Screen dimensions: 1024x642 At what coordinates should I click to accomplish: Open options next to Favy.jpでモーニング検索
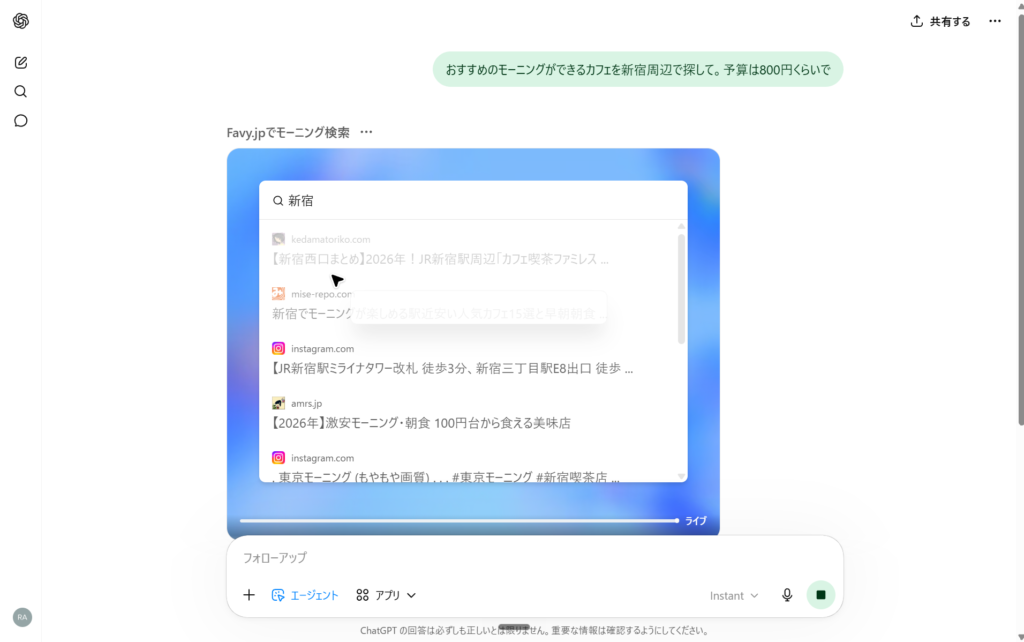click(x=366, y=132)
